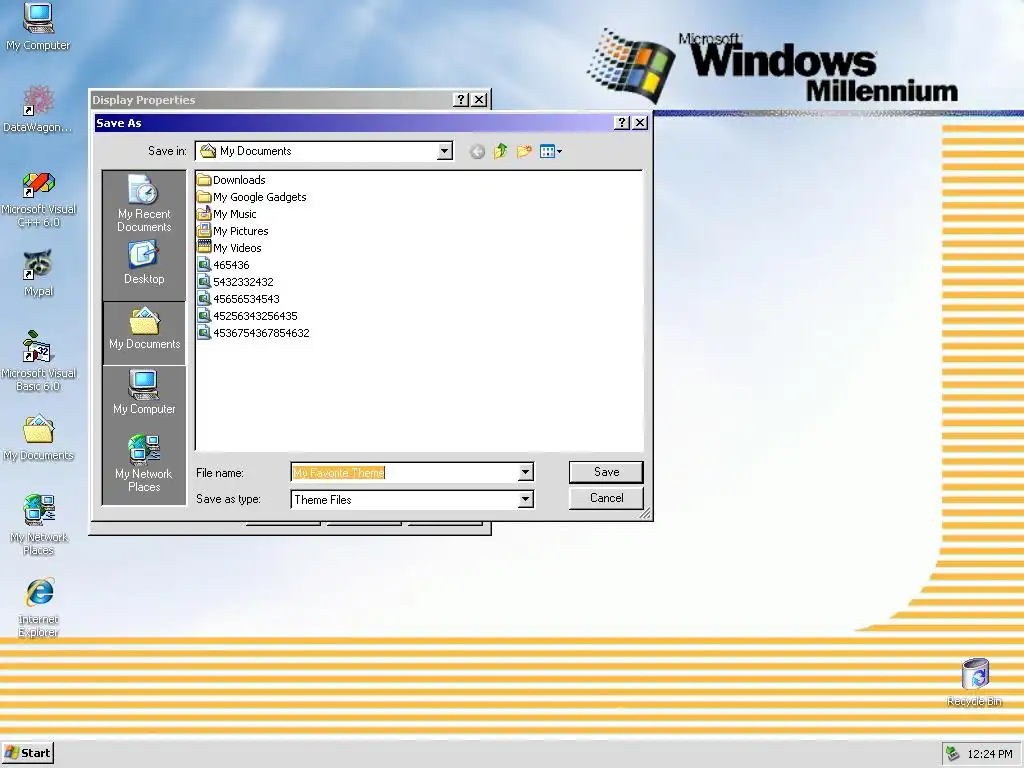
Task: Select the My Pictures folder
Action: coord(232,231)
